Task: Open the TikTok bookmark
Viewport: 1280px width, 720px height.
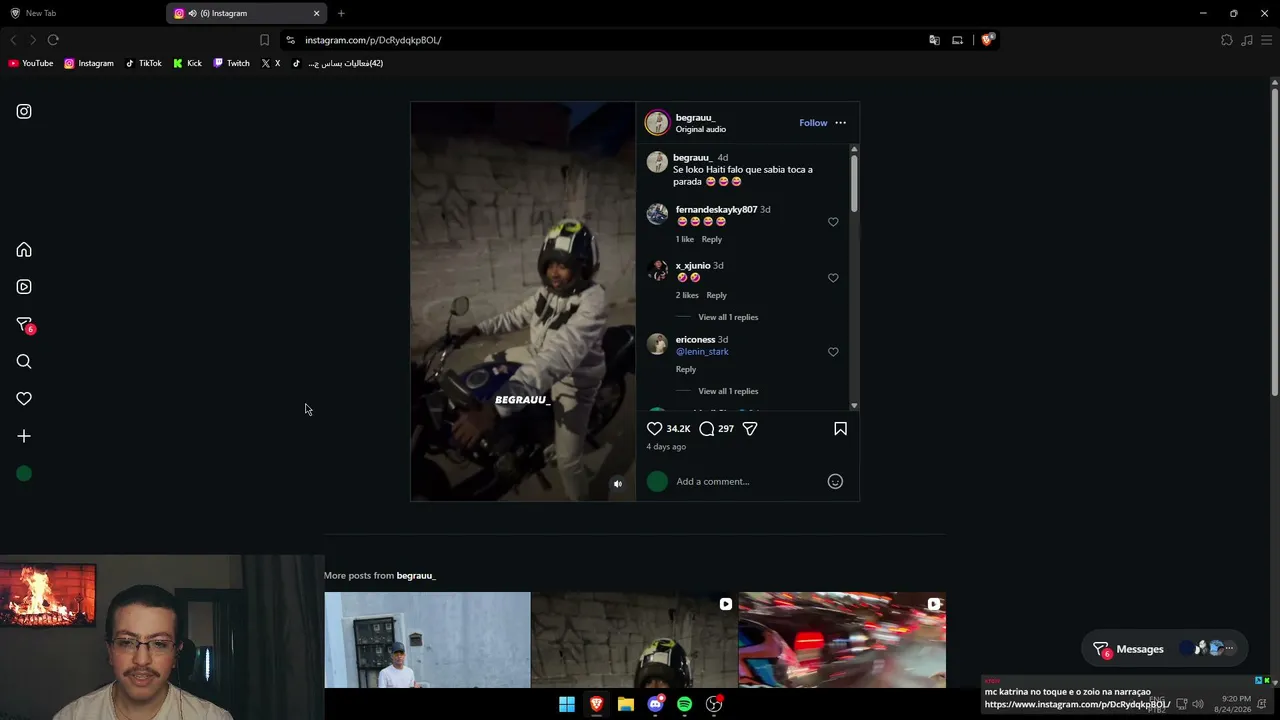Action: coord(143,64)
